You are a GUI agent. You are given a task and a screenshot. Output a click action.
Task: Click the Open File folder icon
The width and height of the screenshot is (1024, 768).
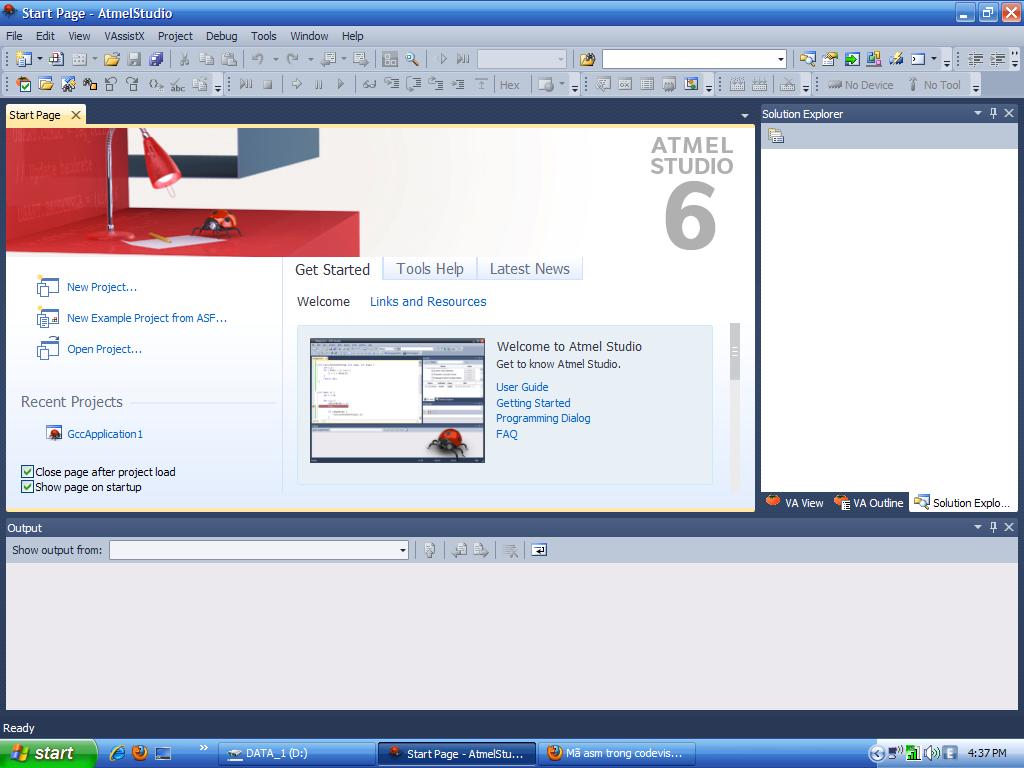point(112,59)
